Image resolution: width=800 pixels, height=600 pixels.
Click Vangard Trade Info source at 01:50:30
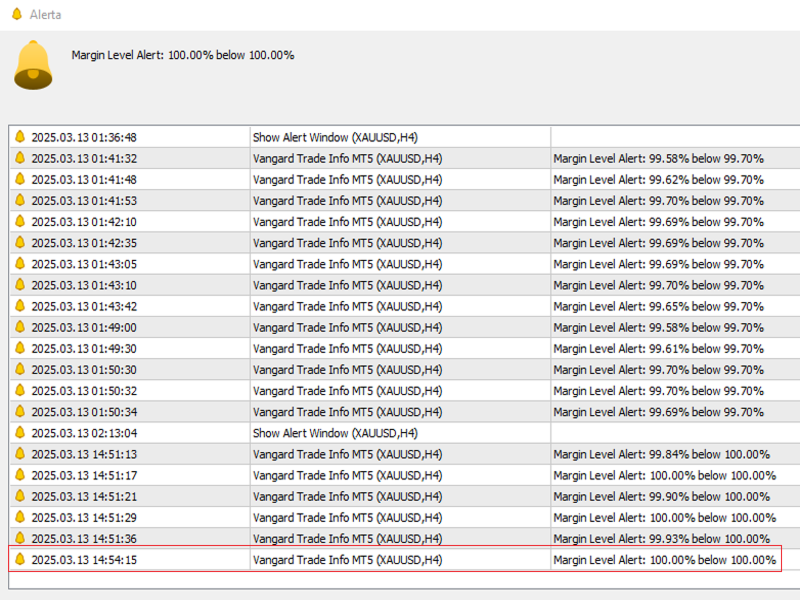click(347, 369)
